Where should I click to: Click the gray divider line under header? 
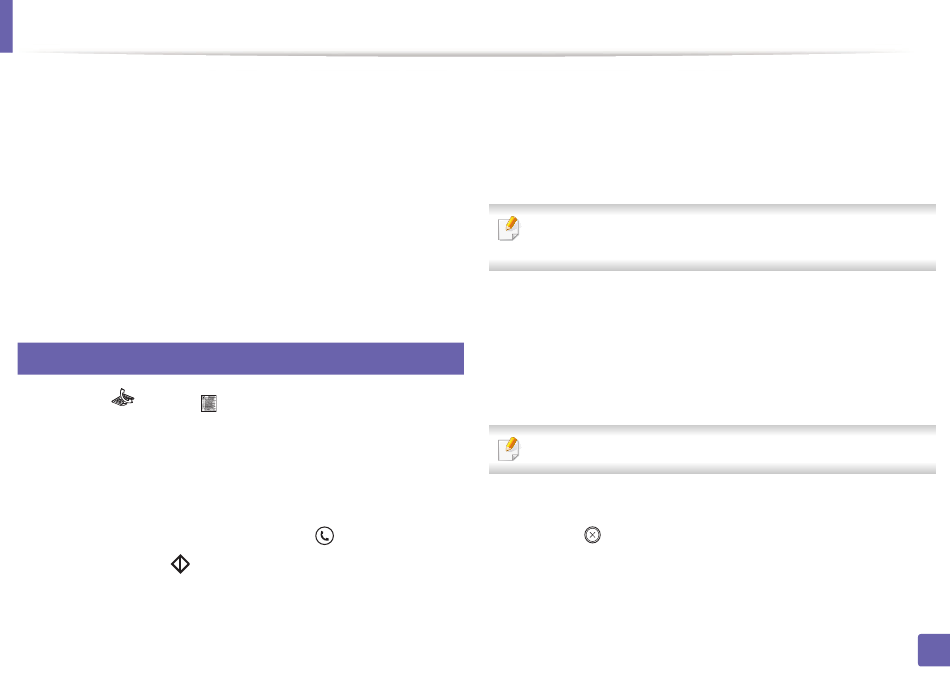(467, 54)
